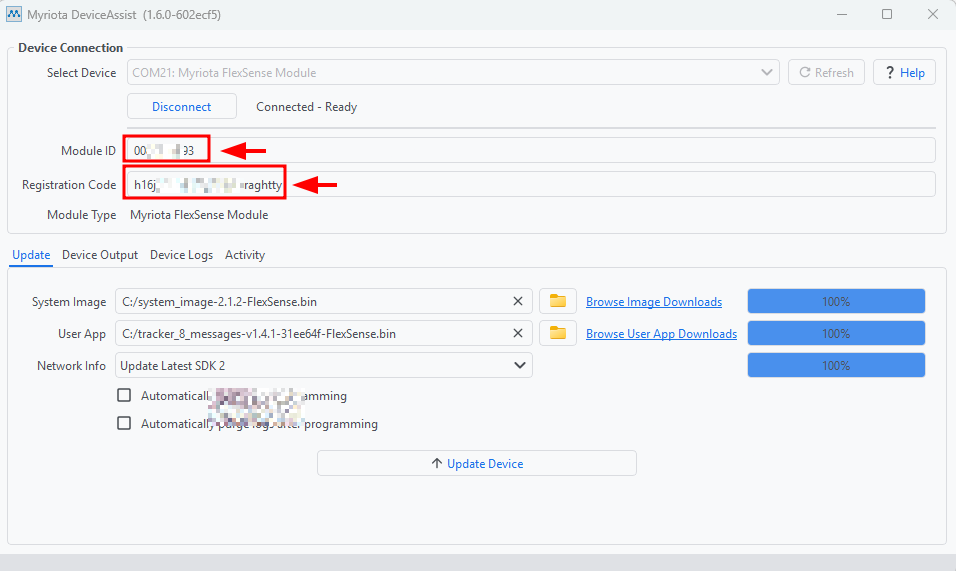Click the Myriota app logo in title bar

click(13, 14)
